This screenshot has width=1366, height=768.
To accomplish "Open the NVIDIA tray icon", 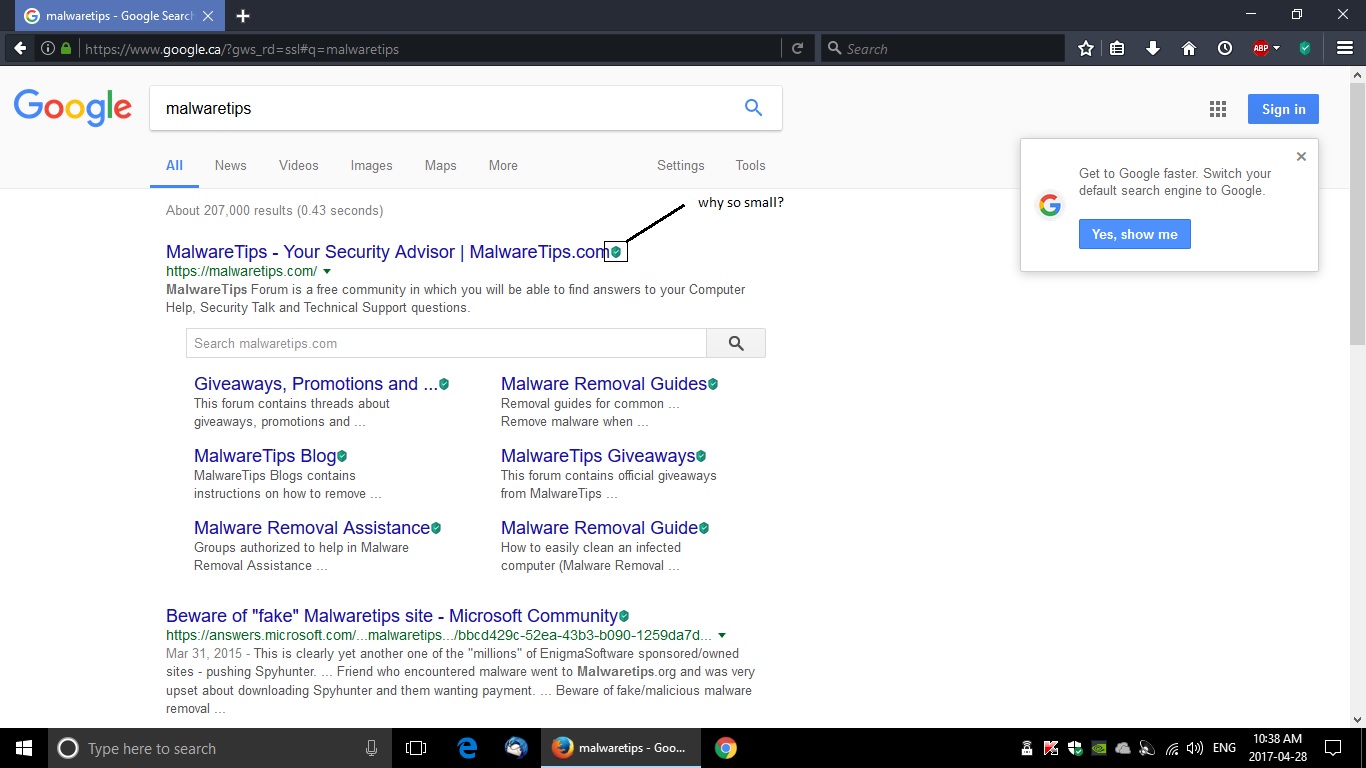I will 1099,748.
